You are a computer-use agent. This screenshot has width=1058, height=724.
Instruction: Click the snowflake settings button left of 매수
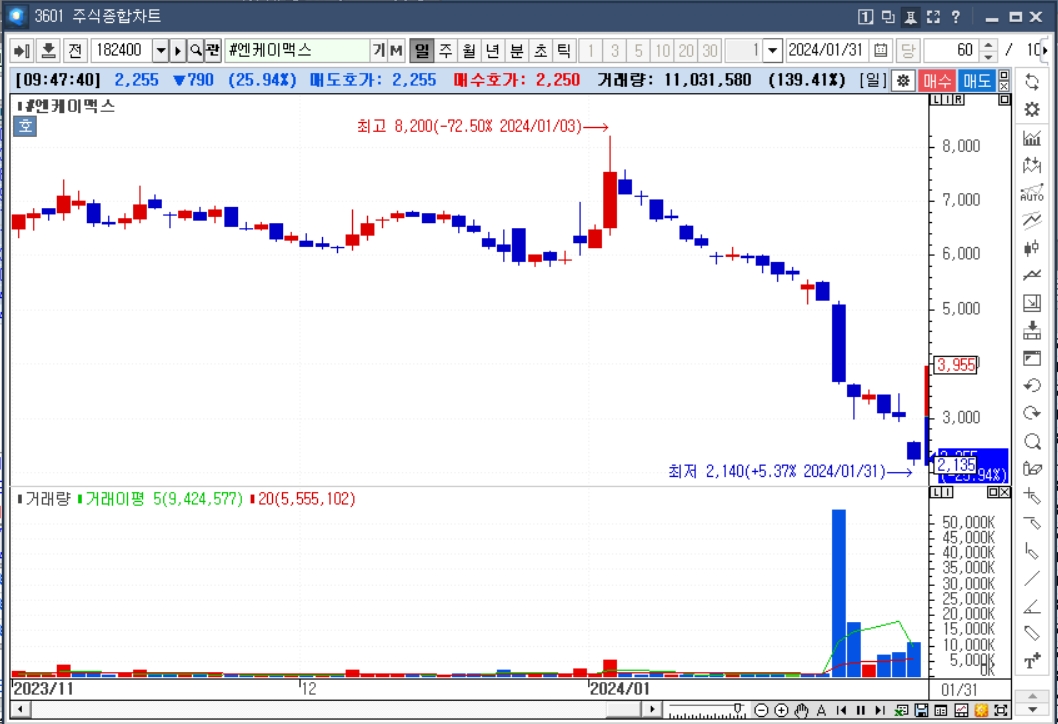[903, 81]
